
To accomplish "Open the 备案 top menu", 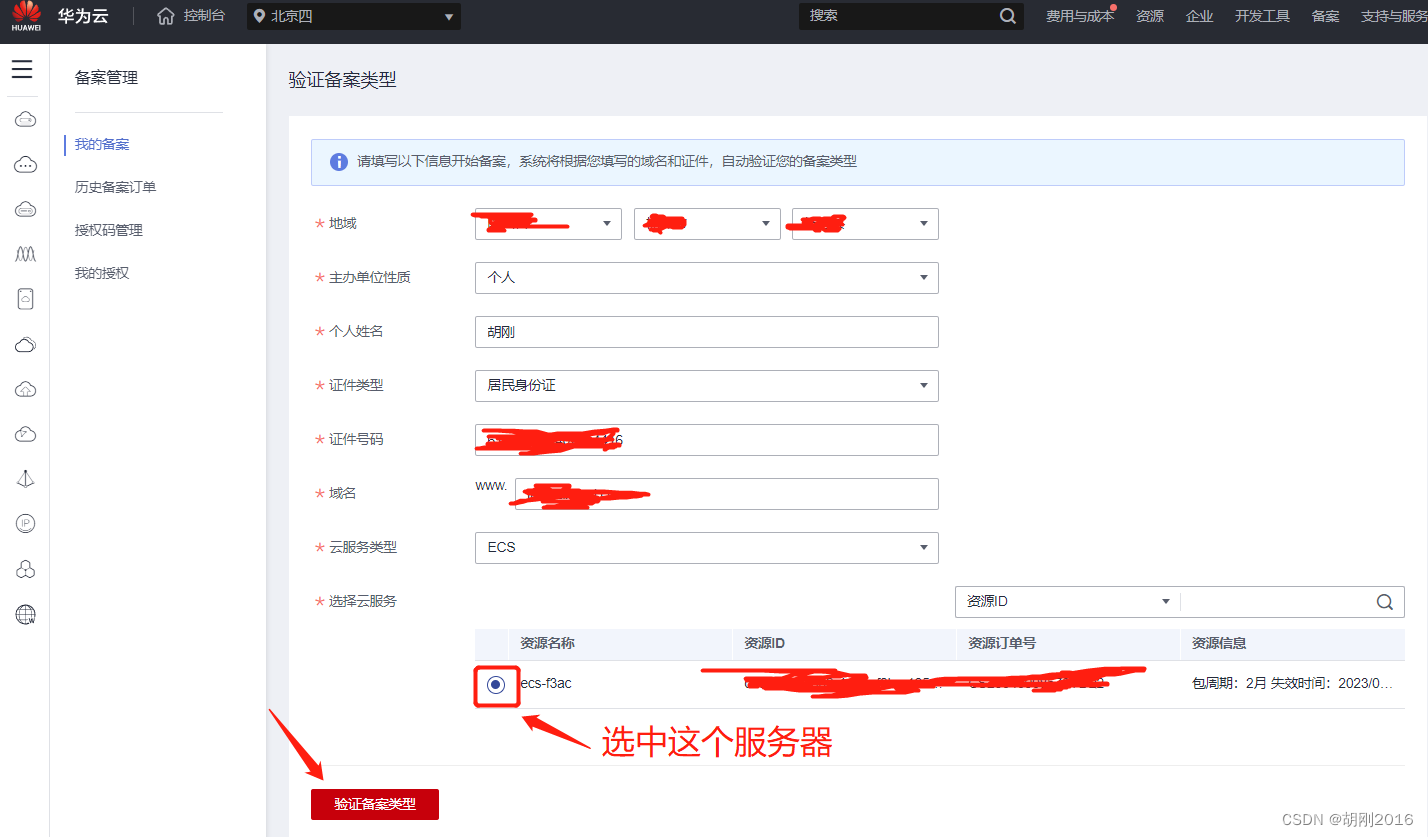I will tap(1325, 16).
